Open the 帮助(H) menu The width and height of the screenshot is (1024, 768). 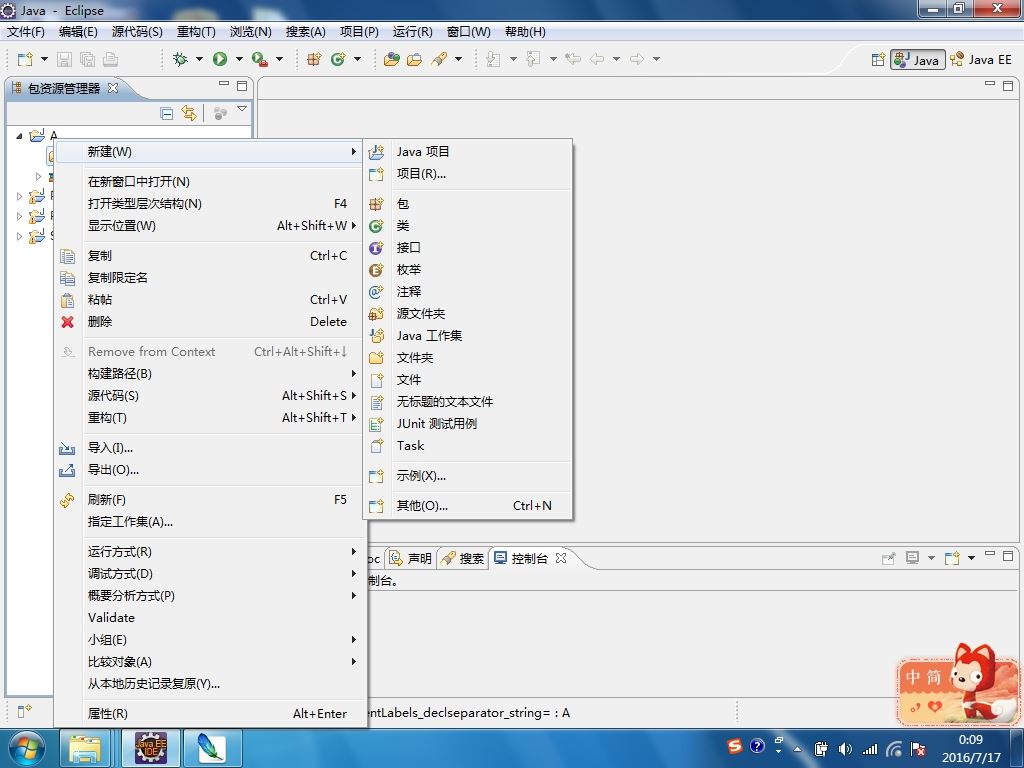(525, 31)
